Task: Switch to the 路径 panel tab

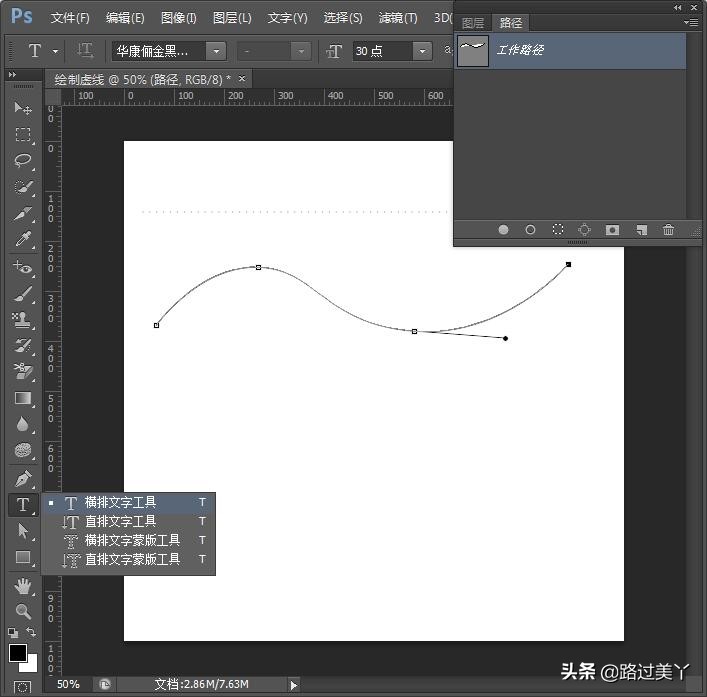Action: pyautogui.click(x=510, y=23)
